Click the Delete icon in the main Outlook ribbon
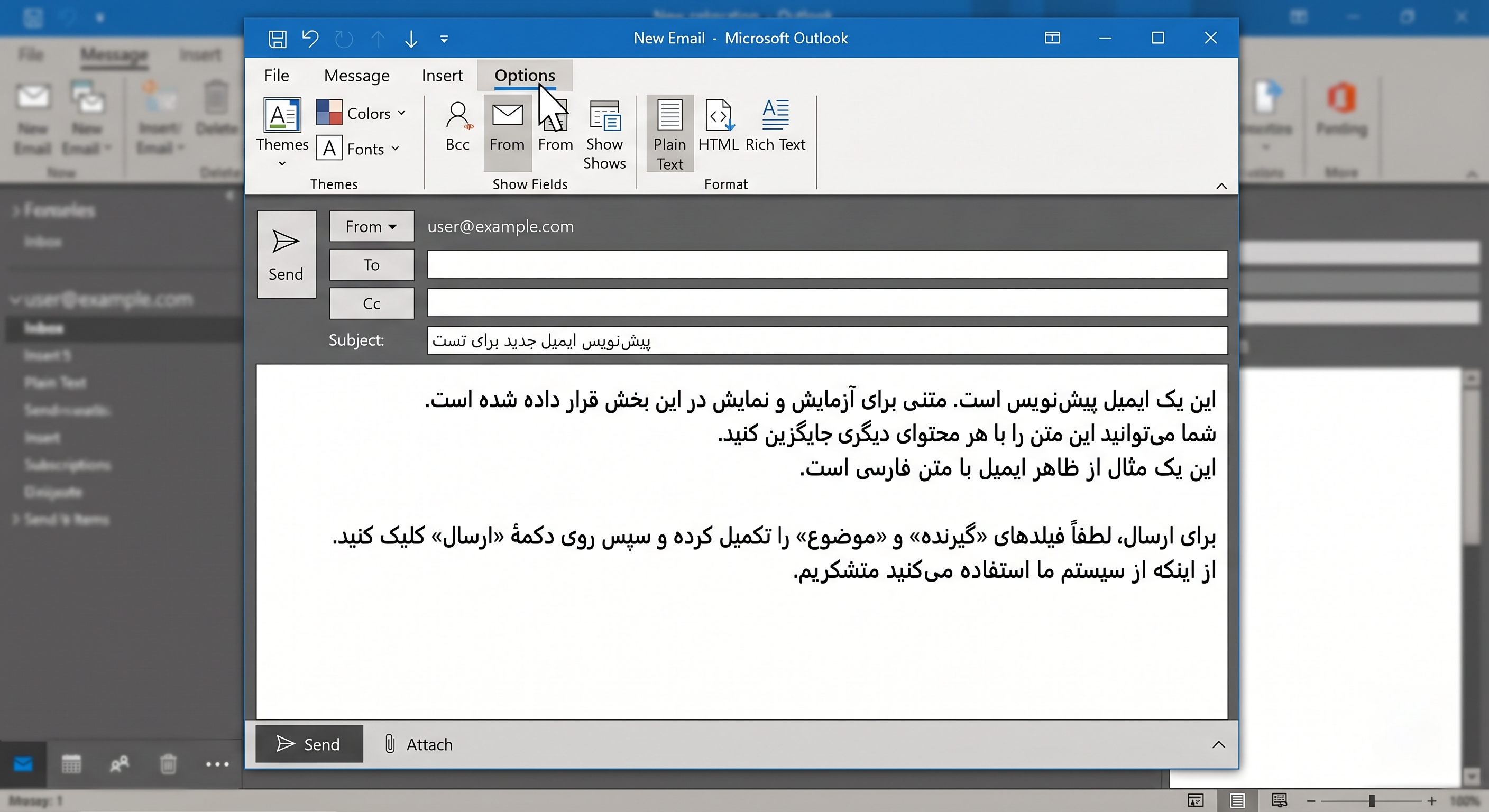Viewport: 1489px width, 812px height. pos(216,107)
